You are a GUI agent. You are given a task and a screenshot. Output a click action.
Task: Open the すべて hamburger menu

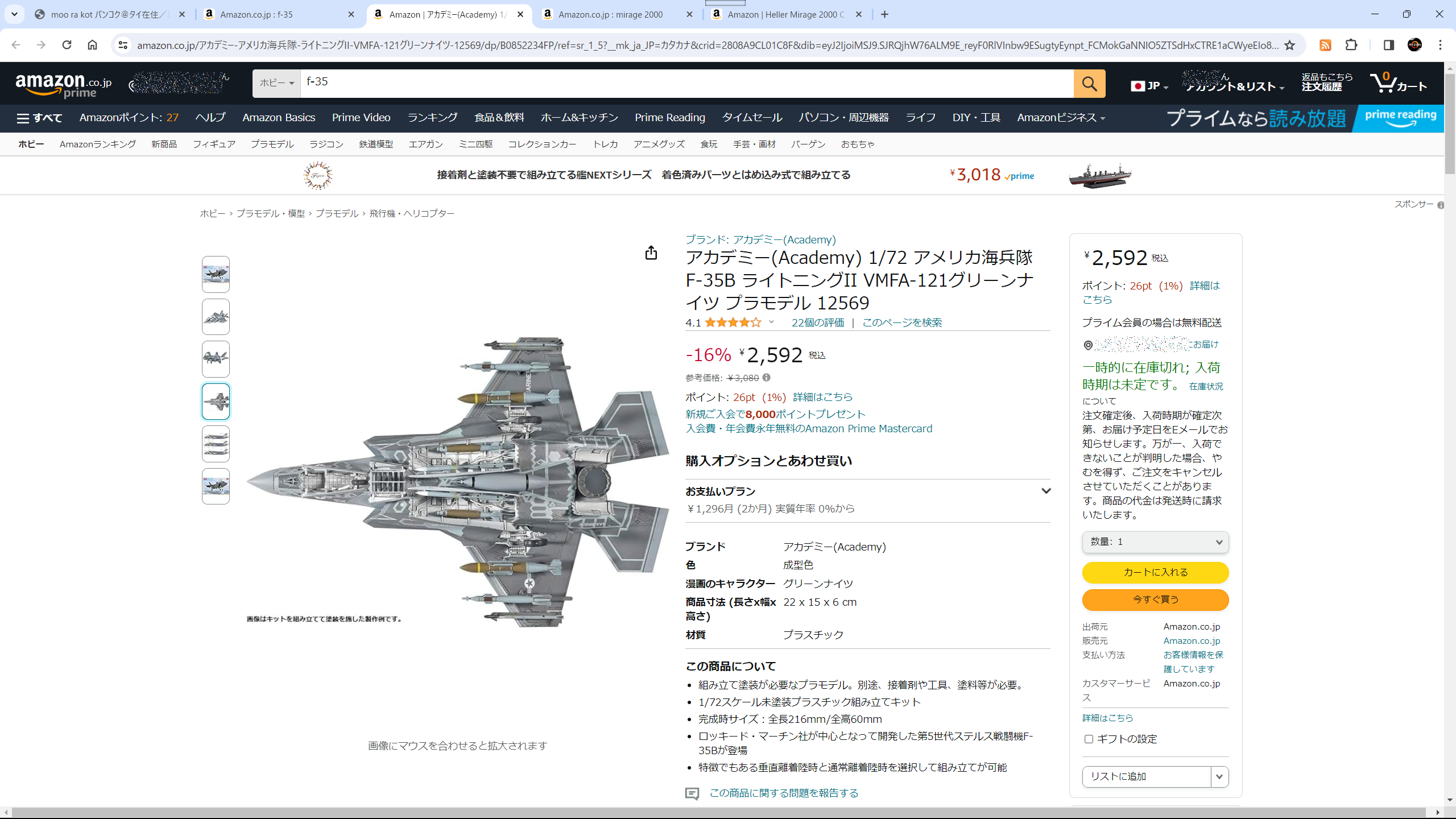[39, 118]
